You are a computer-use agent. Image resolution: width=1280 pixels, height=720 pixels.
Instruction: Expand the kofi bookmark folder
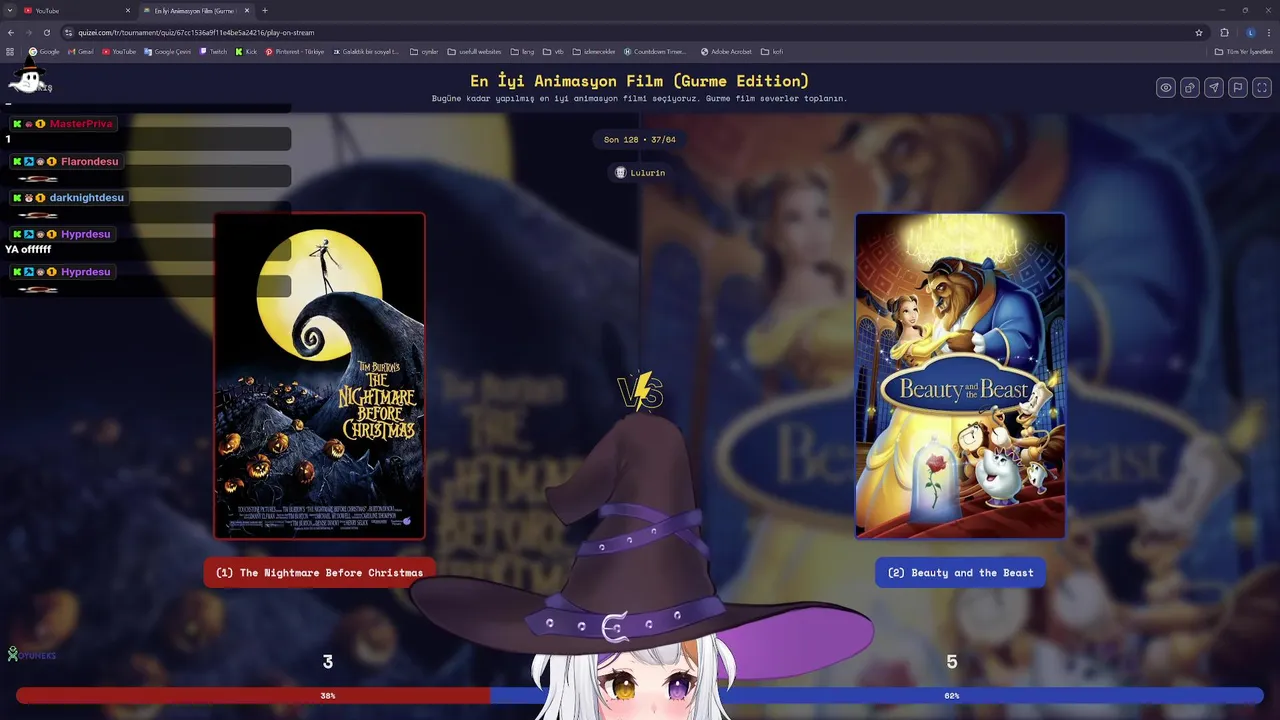[772, 51]
